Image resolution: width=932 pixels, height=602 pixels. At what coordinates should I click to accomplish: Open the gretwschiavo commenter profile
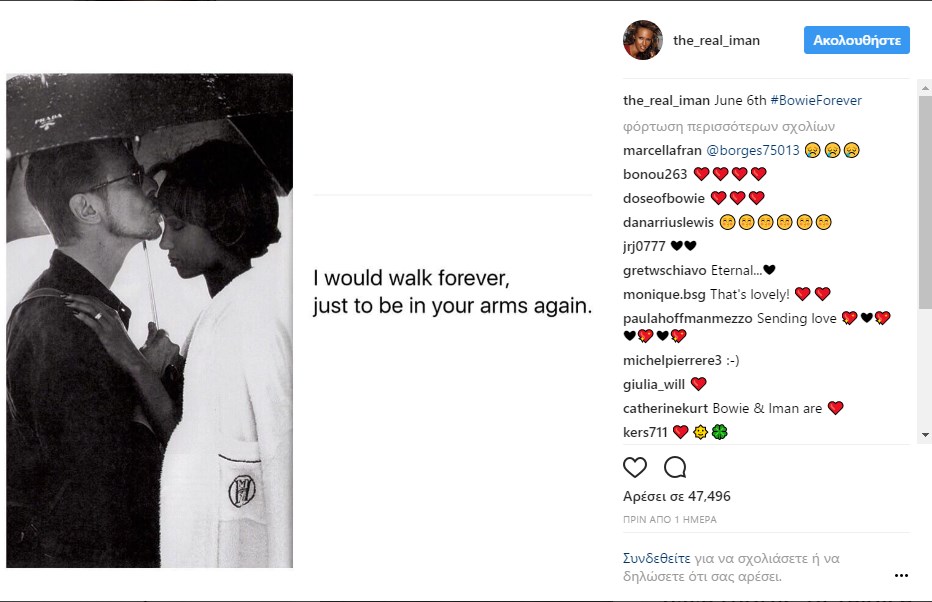click(x=663, y=270)
